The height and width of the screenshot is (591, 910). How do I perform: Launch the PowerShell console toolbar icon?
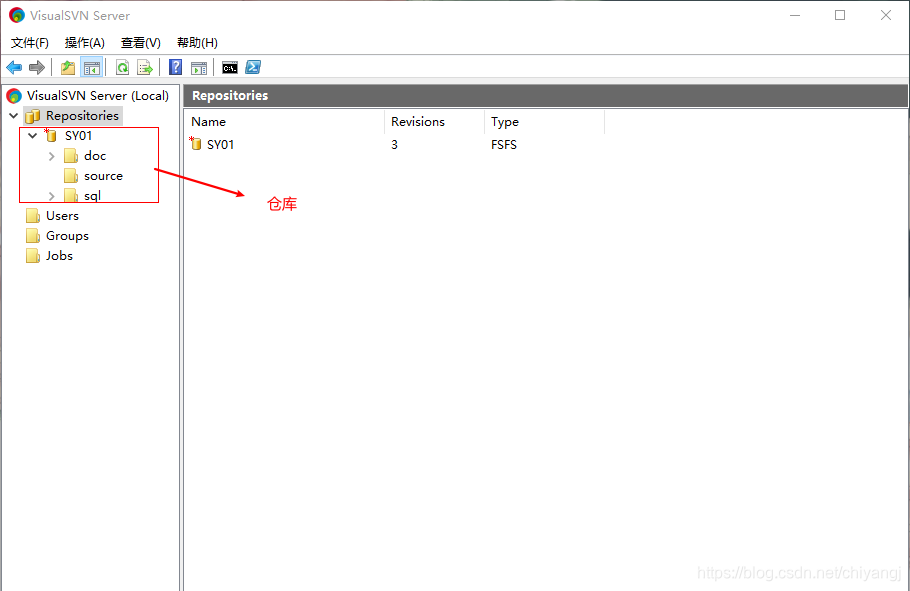(253, 67)
